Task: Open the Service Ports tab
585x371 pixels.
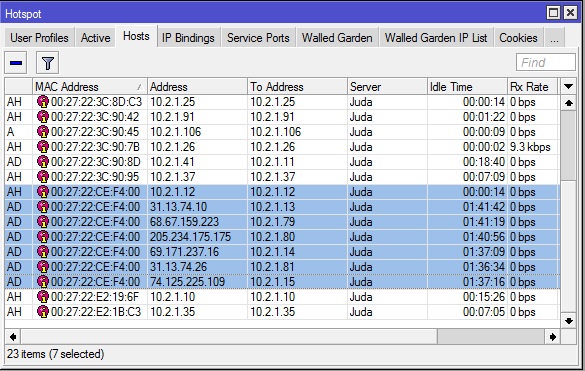Action: (x=258, y=38)
